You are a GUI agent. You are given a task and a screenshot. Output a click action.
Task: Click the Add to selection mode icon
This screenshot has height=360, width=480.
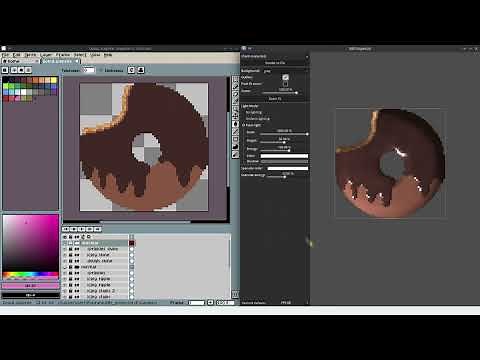point(14,70)
